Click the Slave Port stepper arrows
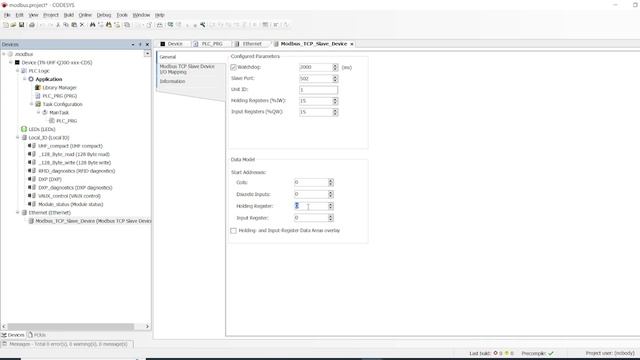The width and height of the screenshot is (640, 360). [335, 78]
